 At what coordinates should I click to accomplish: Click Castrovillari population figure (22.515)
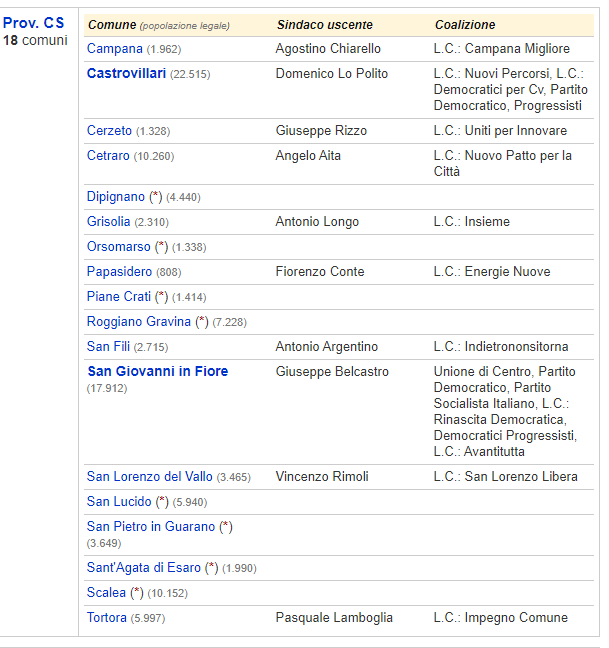(x=190, y=74)
